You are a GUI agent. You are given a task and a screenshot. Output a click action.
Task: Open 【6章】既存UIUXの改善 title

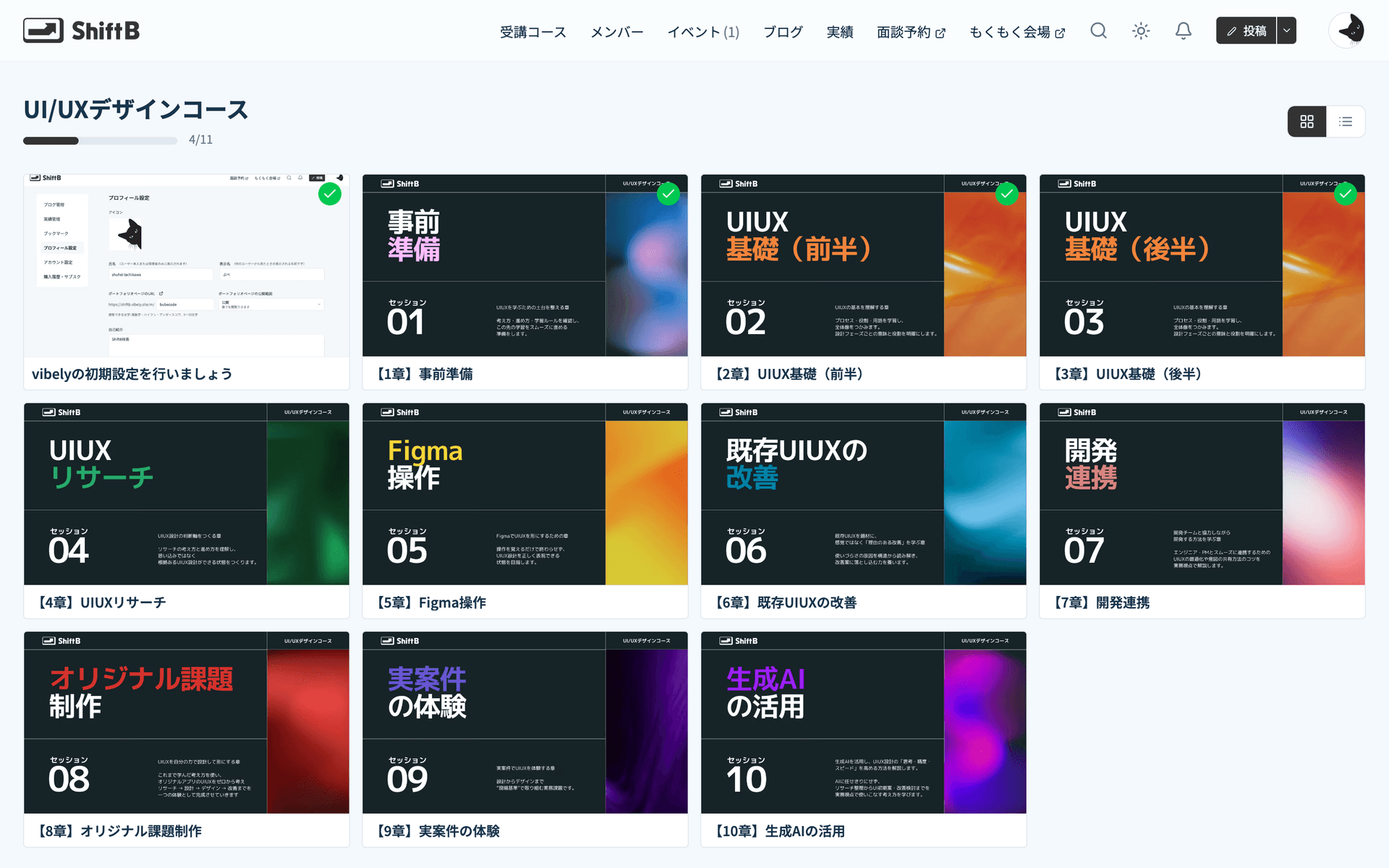(784, 603)
